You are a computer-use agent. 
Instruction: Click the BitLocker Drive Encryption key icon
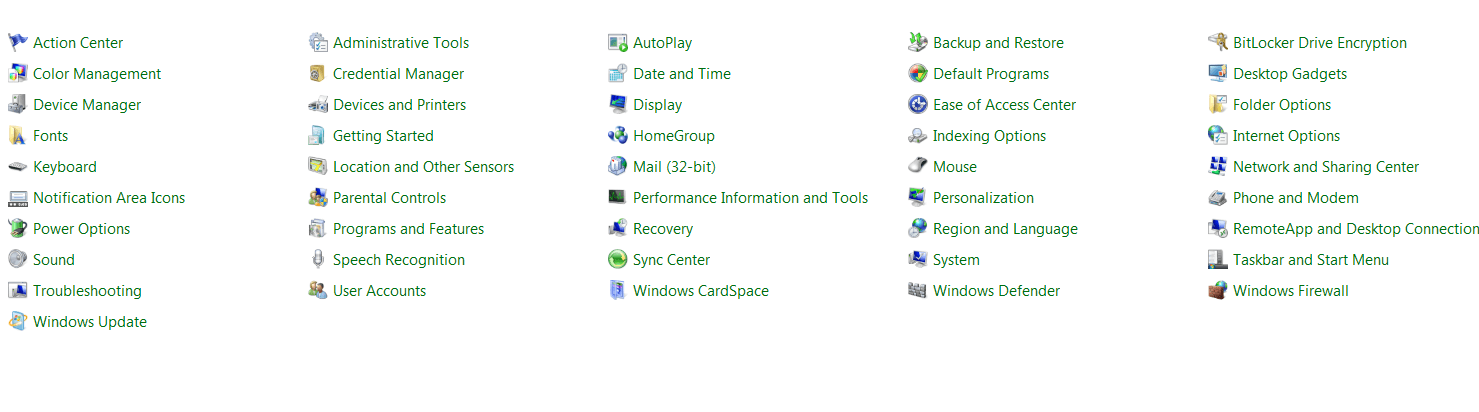coord(1218,42)
